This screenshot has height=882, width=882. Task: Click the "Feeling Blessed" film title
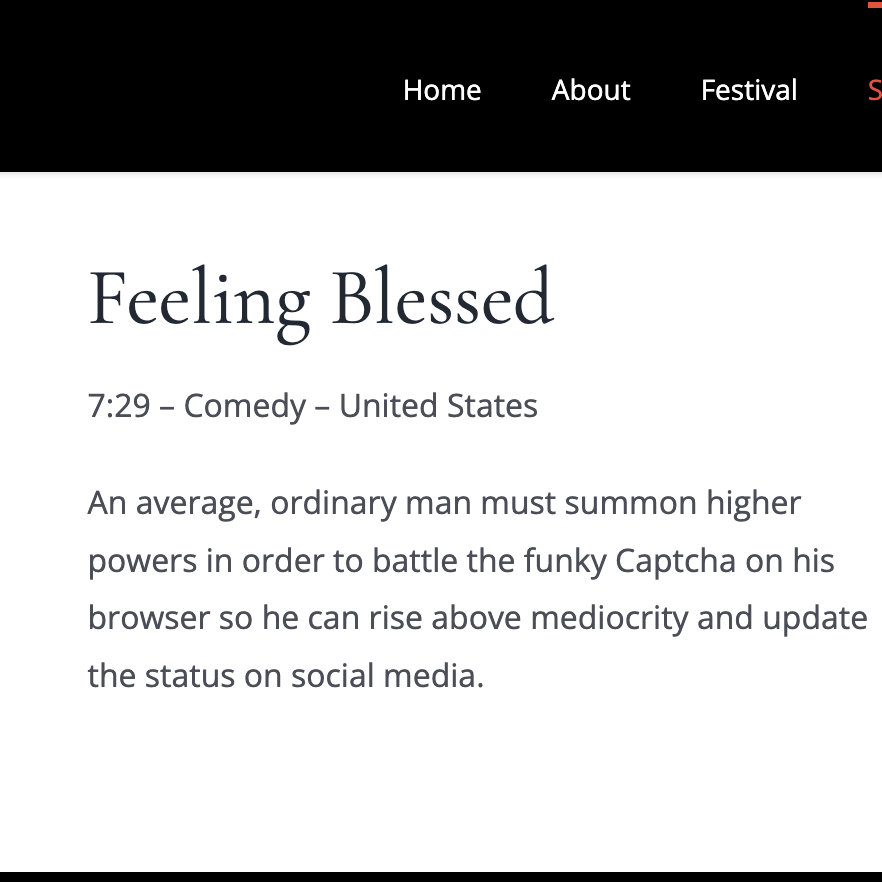[320, 299]
